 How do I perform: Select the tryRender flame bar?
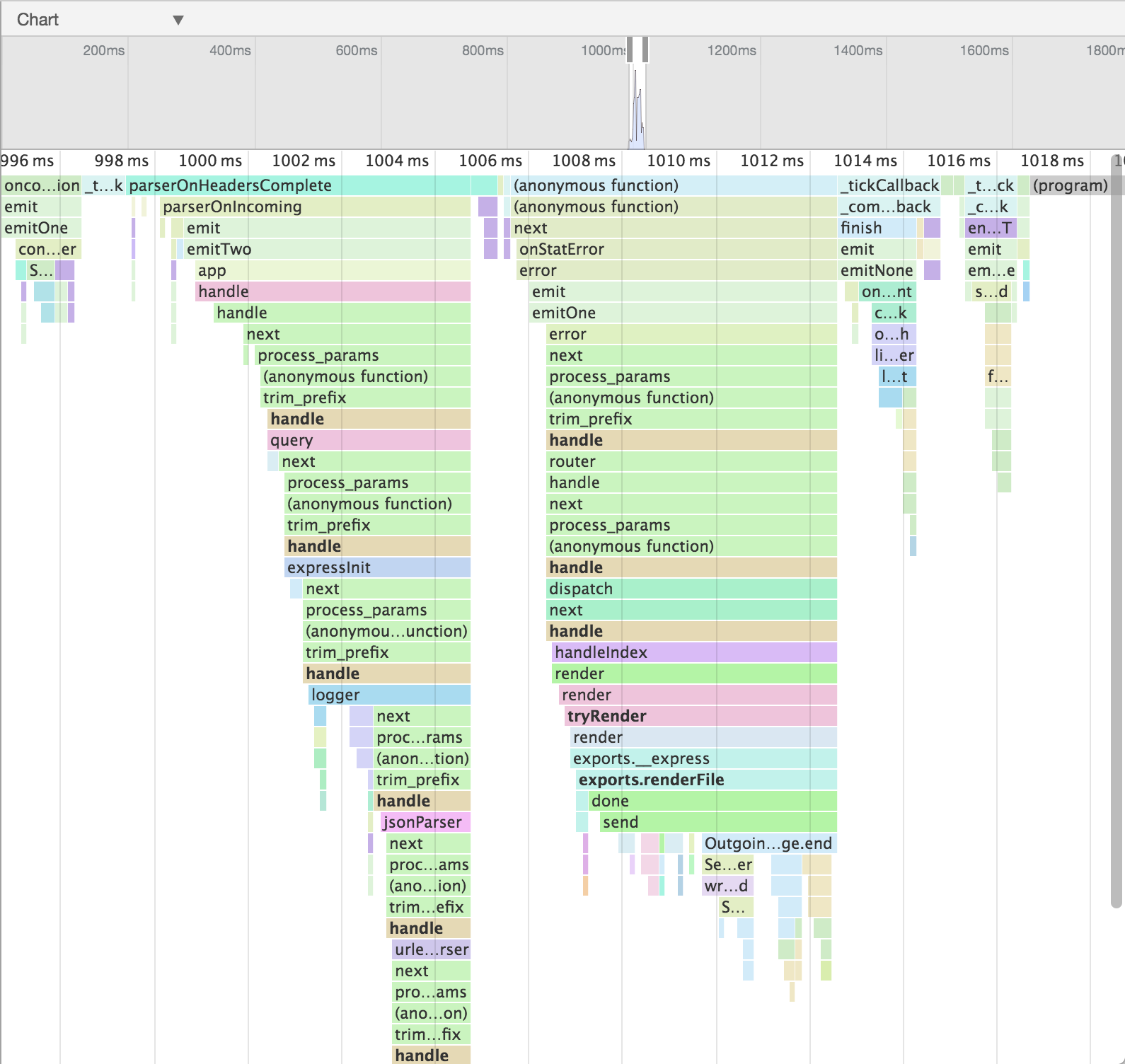point(700,716)
